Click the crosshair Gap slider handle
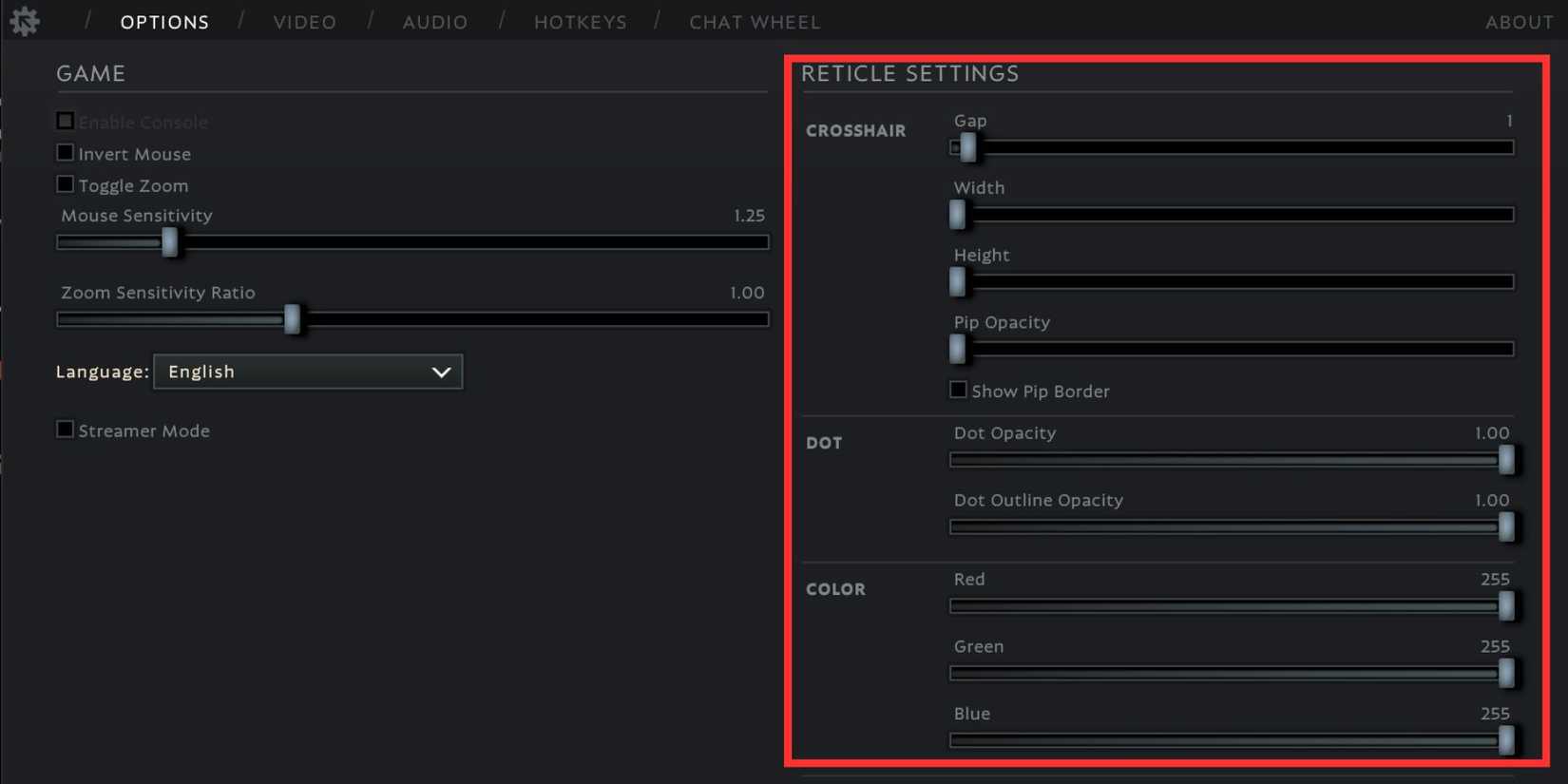This screenshot has width=1568, height=784. point(967,147)
